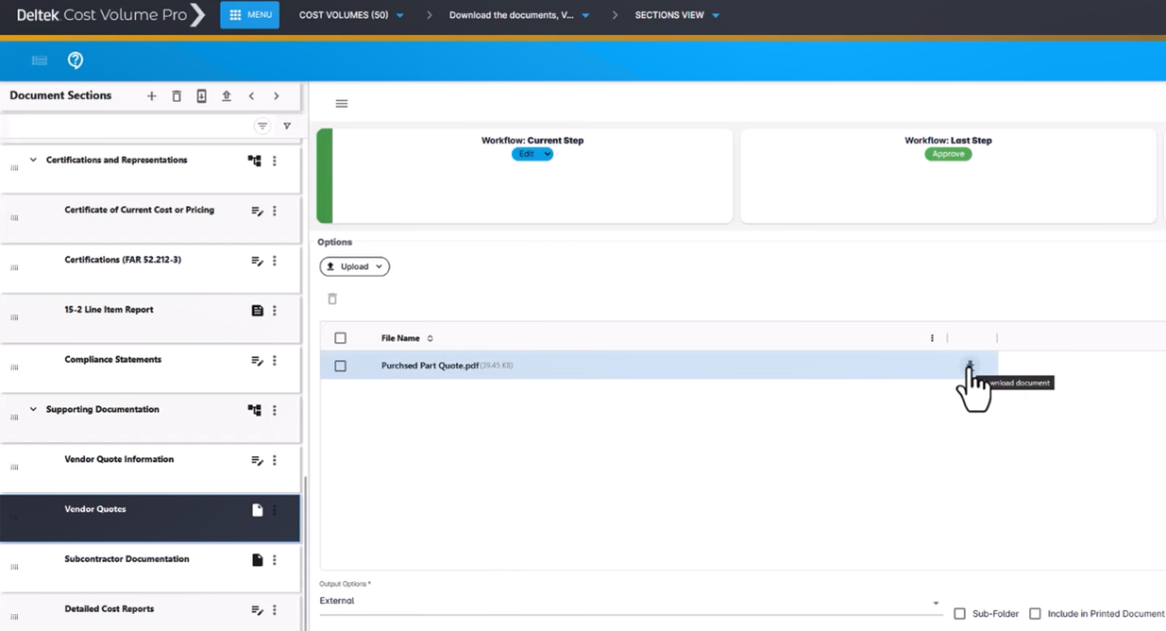Select the hamburger menu icon above Workflow panel
Viewport: 1166px width, 631px height.
(x=340, y=103)
